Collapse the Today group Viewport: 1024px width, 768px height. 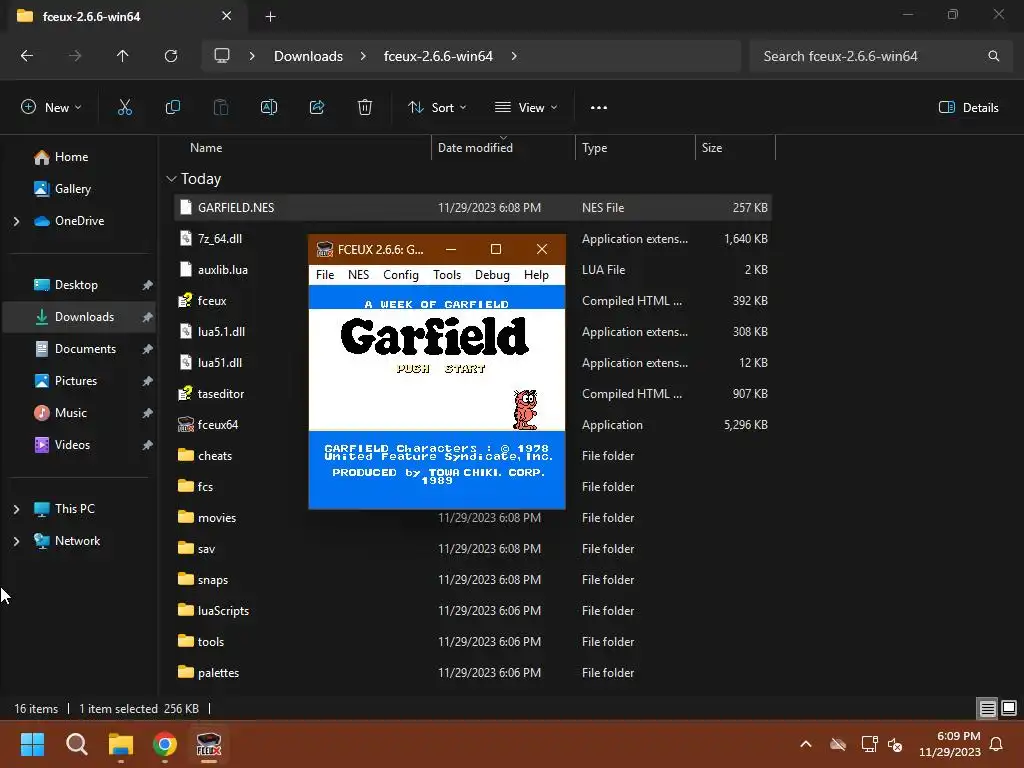[x=171, y=179]
